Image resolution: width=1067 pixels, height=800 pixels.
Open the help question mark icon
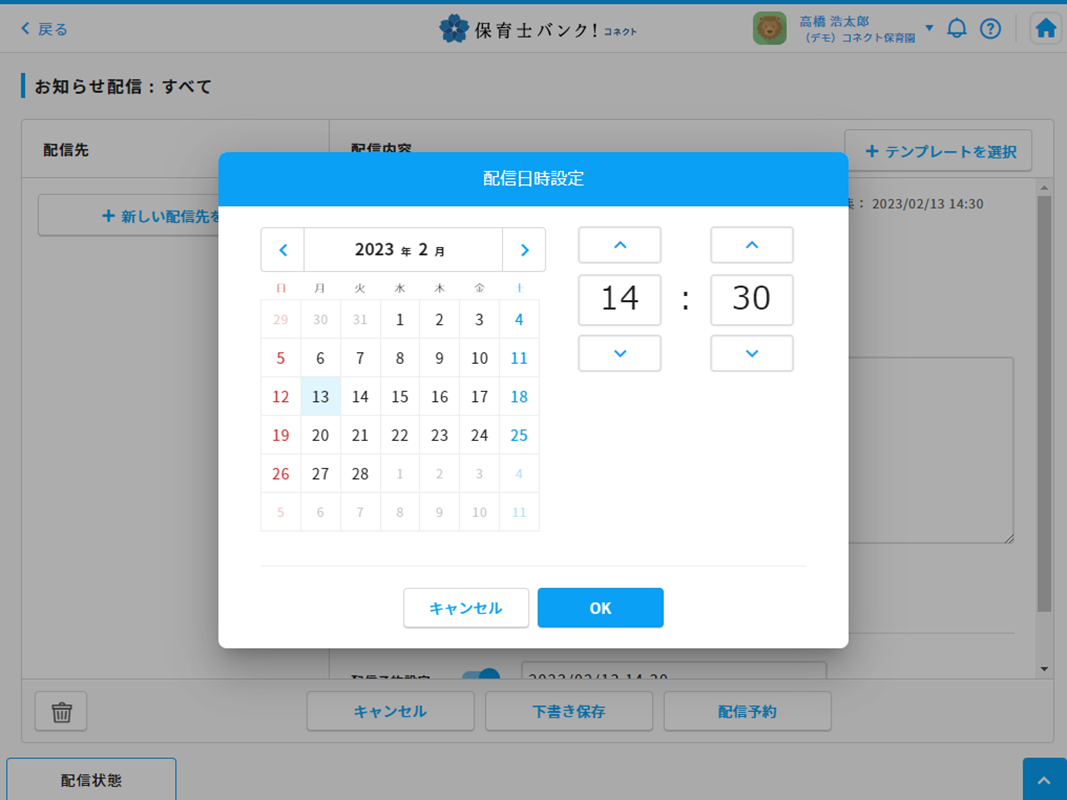[990, 29]
